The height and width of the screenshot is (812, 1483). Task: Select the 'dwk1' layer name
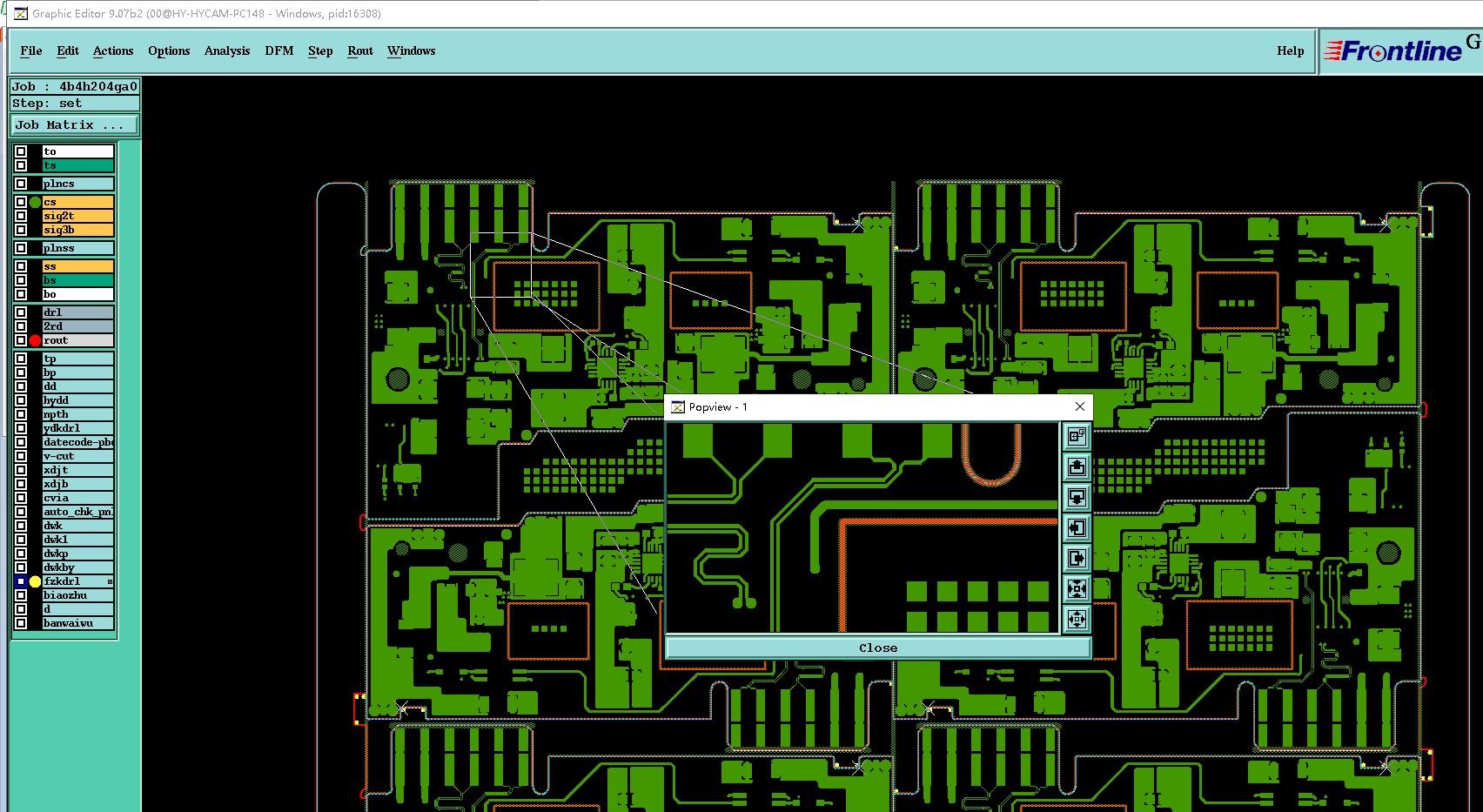78,540
